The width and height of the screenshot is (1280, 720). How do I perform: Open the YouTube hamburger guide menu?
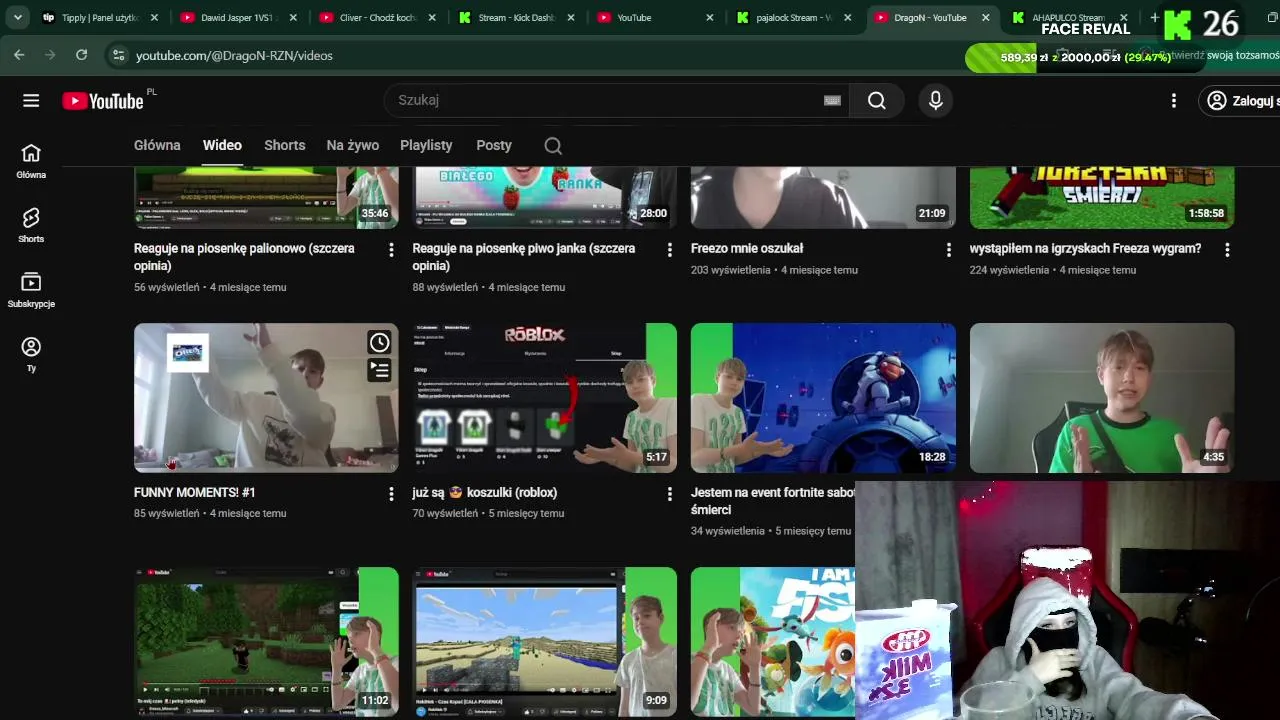pyautogui.click(x=31, y=100)
